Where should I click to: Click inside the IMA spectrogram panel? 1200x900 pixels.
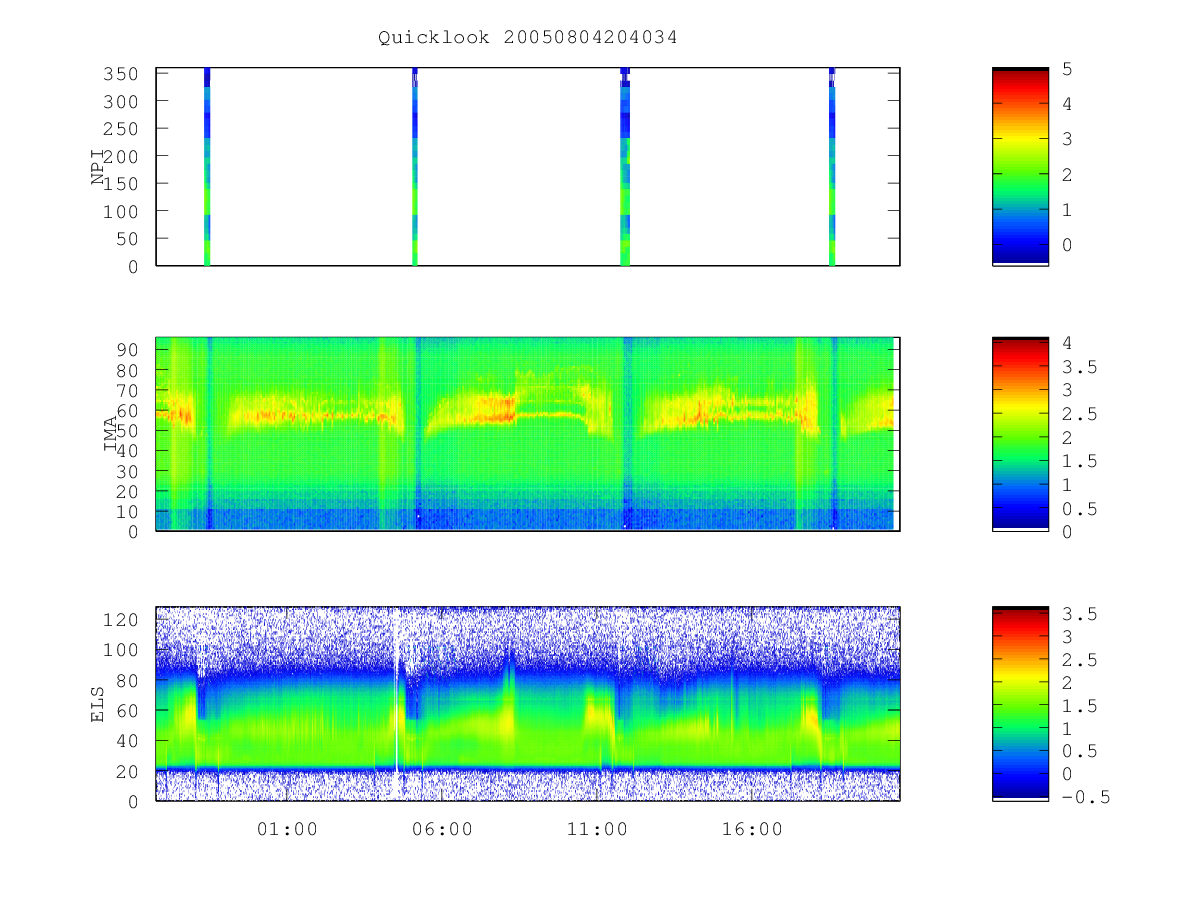click(528, 433)
